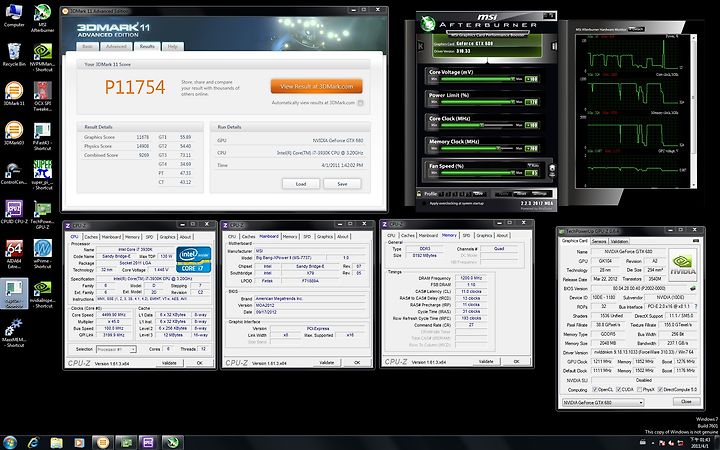Click the GPU-Z screenshot camera icon
Viewport: 720px width, 450px height.
tap(696, 241)
